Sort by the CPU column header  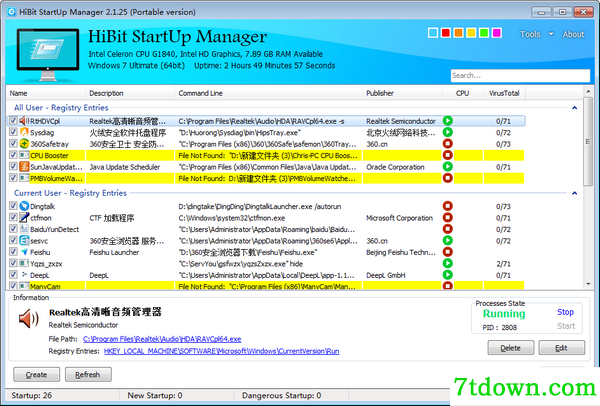(x=462, y=93)
